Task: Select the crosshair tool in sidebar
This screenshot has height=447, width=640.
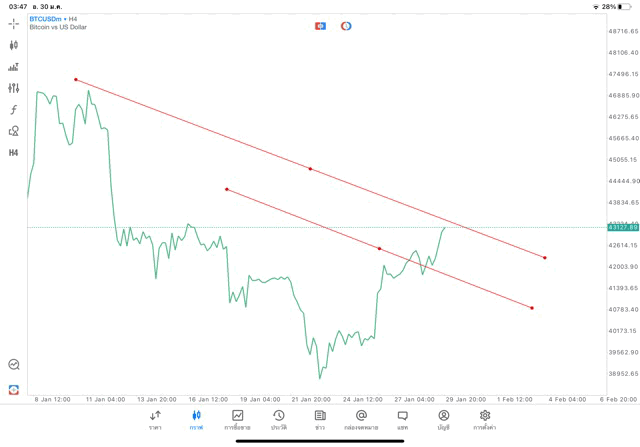Action: coord(14,23)
